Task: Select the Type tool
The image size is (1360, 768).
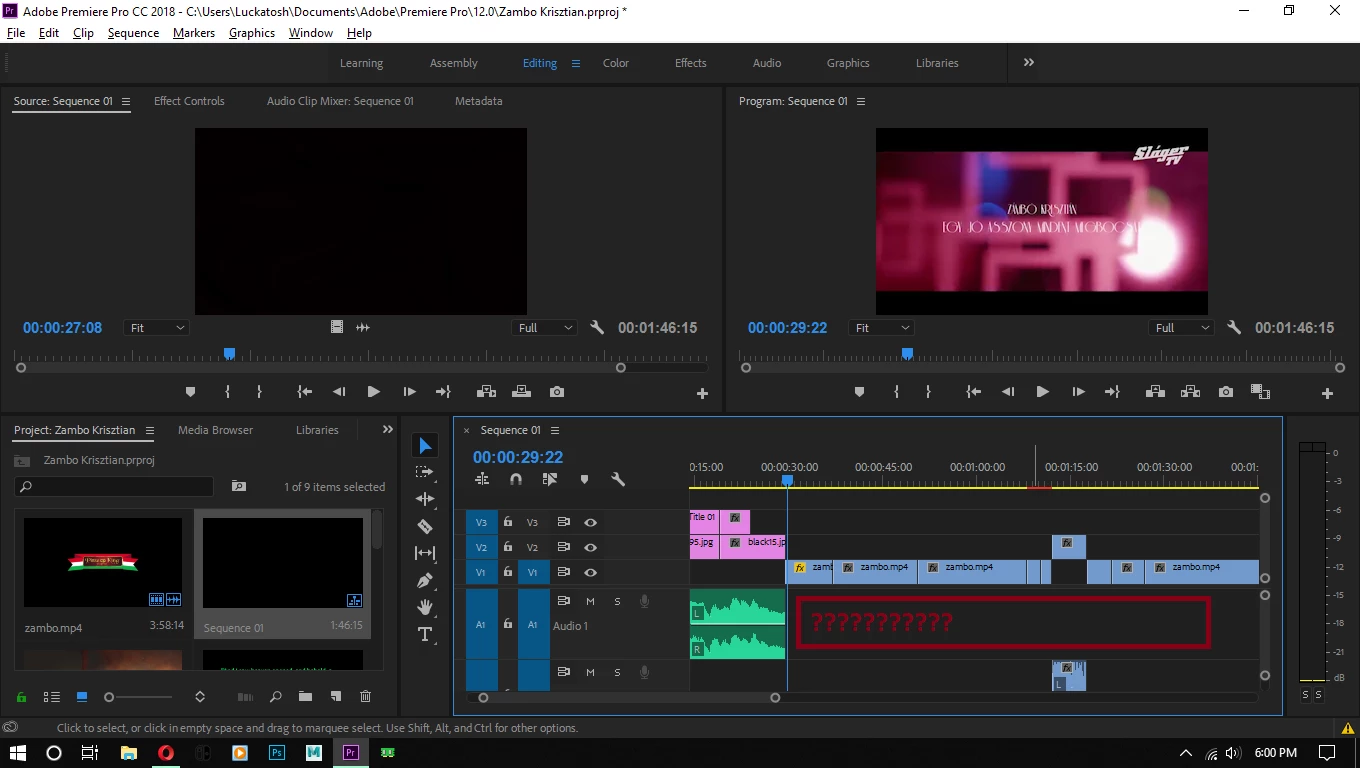Action: tap(425, 634)
